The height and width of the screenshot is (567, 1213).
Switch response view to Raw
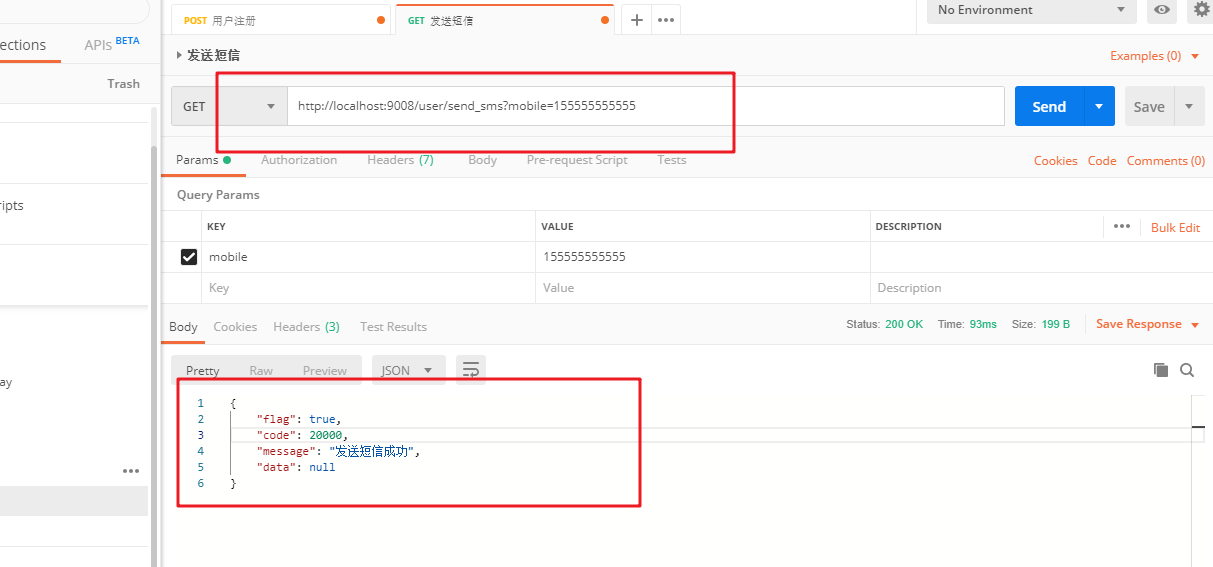(261, 370)
